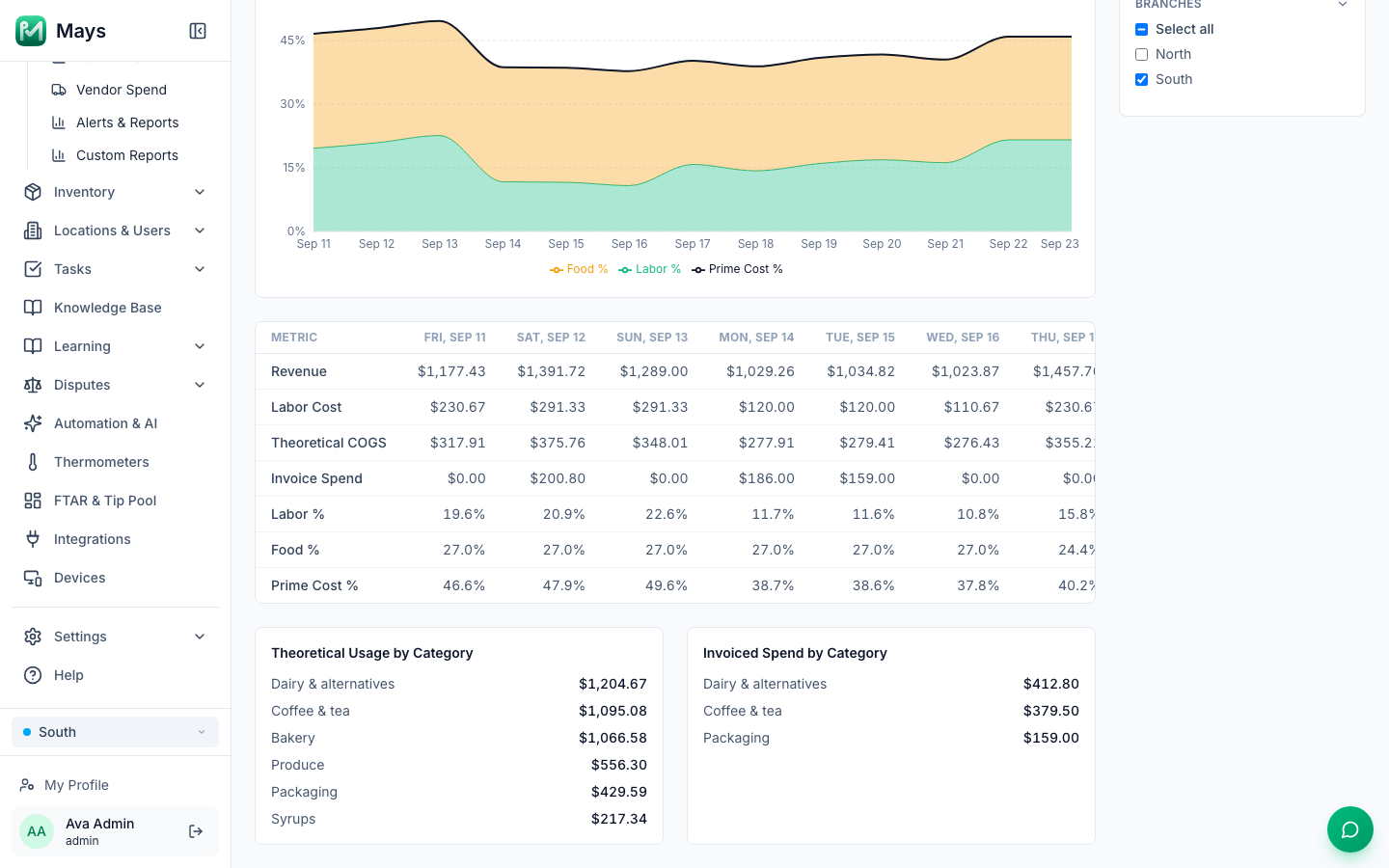Click the Automation & AI sparkle icon
The width and height of the screenshot is (1389, 868).
tap(33, 423)
